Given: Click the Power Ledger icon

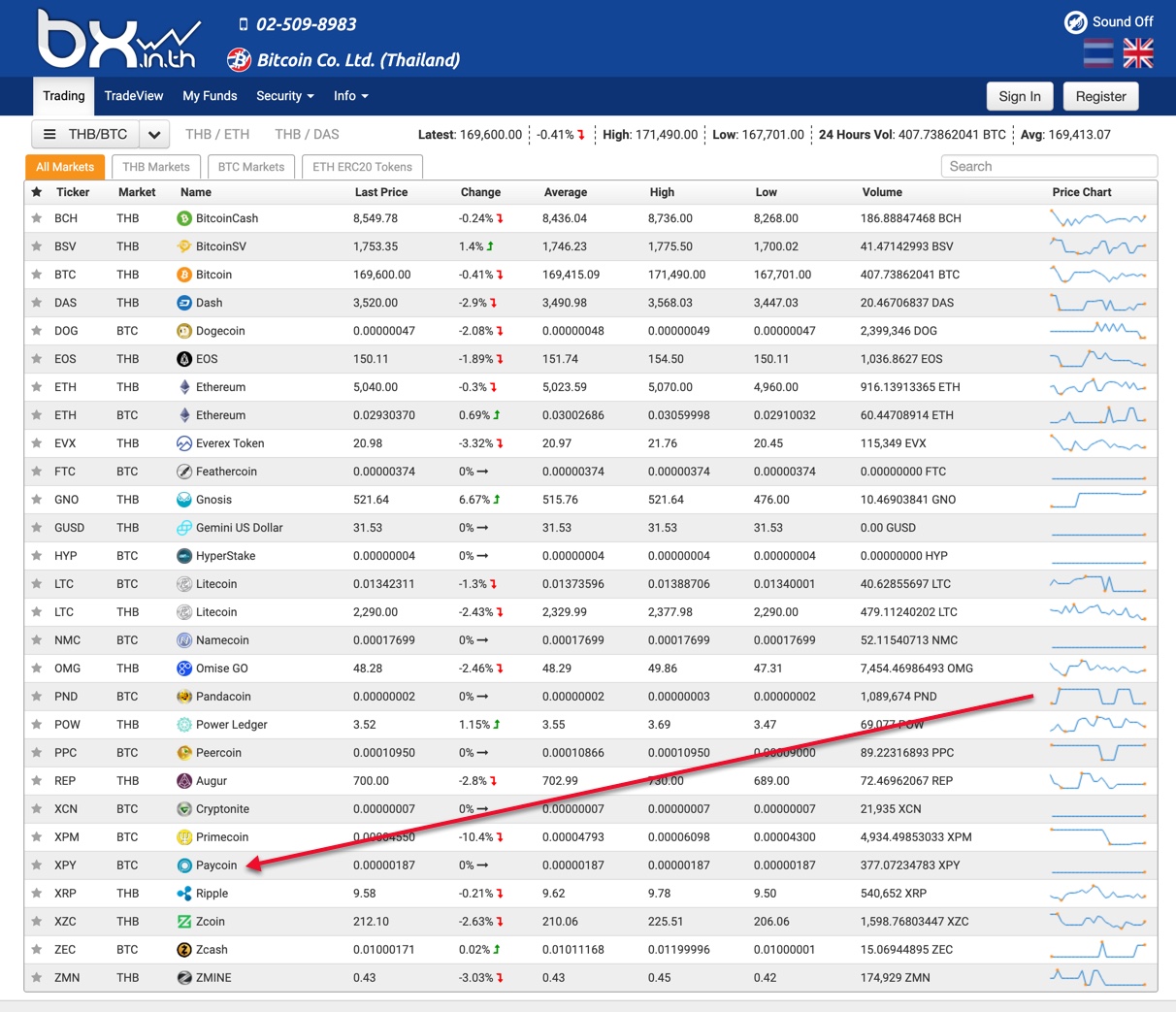Looking at the screenshot, I should click(x=184, y=725).
